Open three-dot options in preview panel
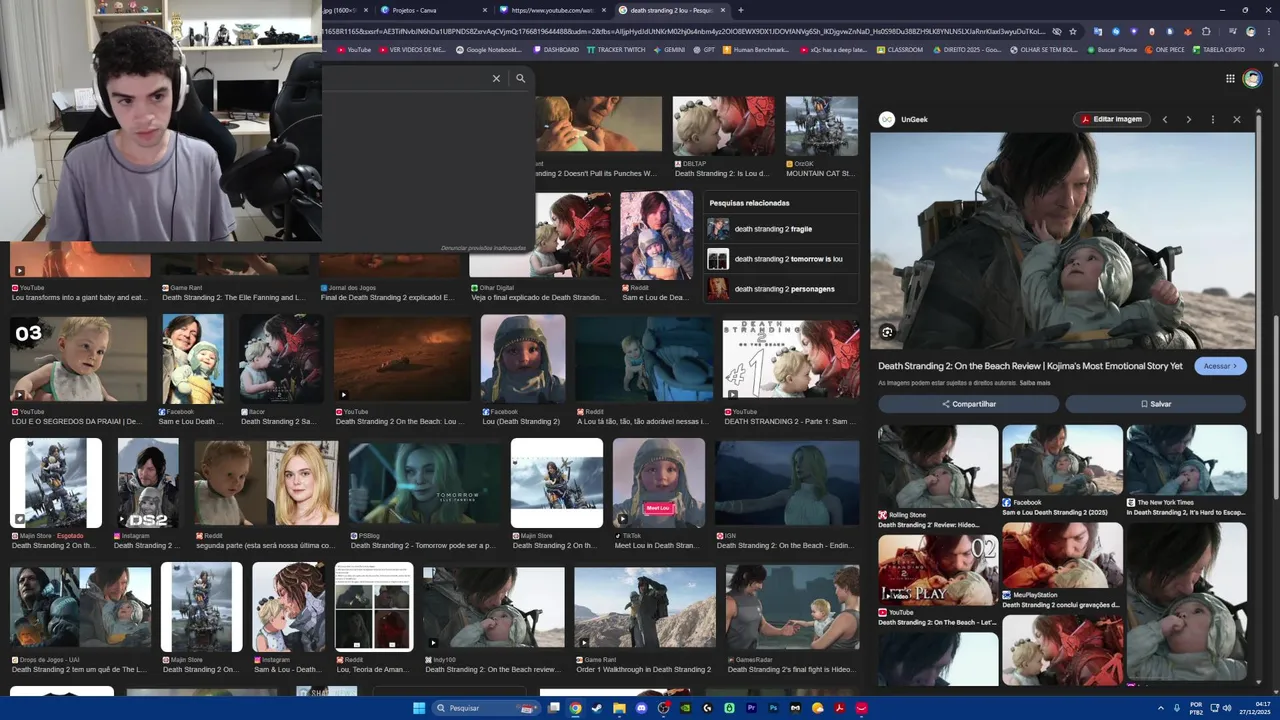Image resolution: width=1280 pixels, height=720 pixels. click(1212, 119)
